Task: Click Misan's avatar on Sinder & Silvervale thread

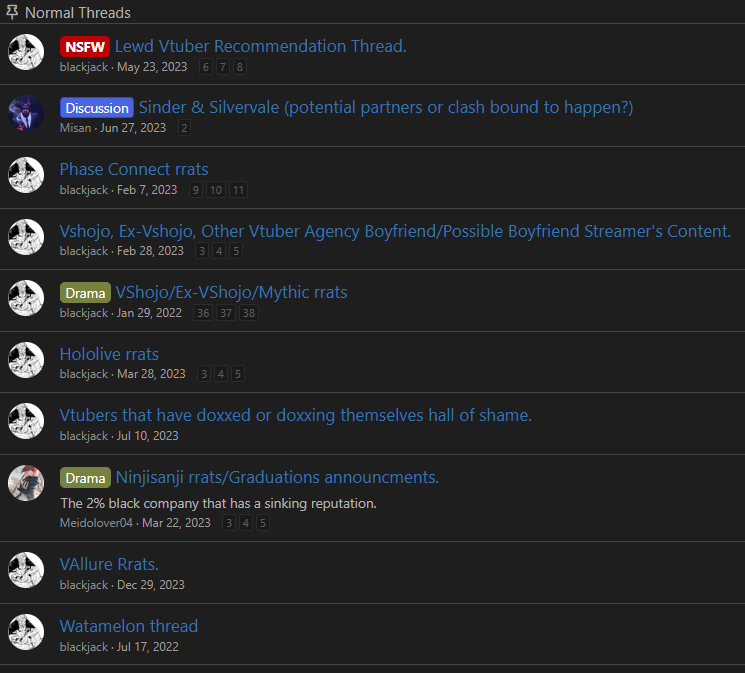Action: pos(26,113)
